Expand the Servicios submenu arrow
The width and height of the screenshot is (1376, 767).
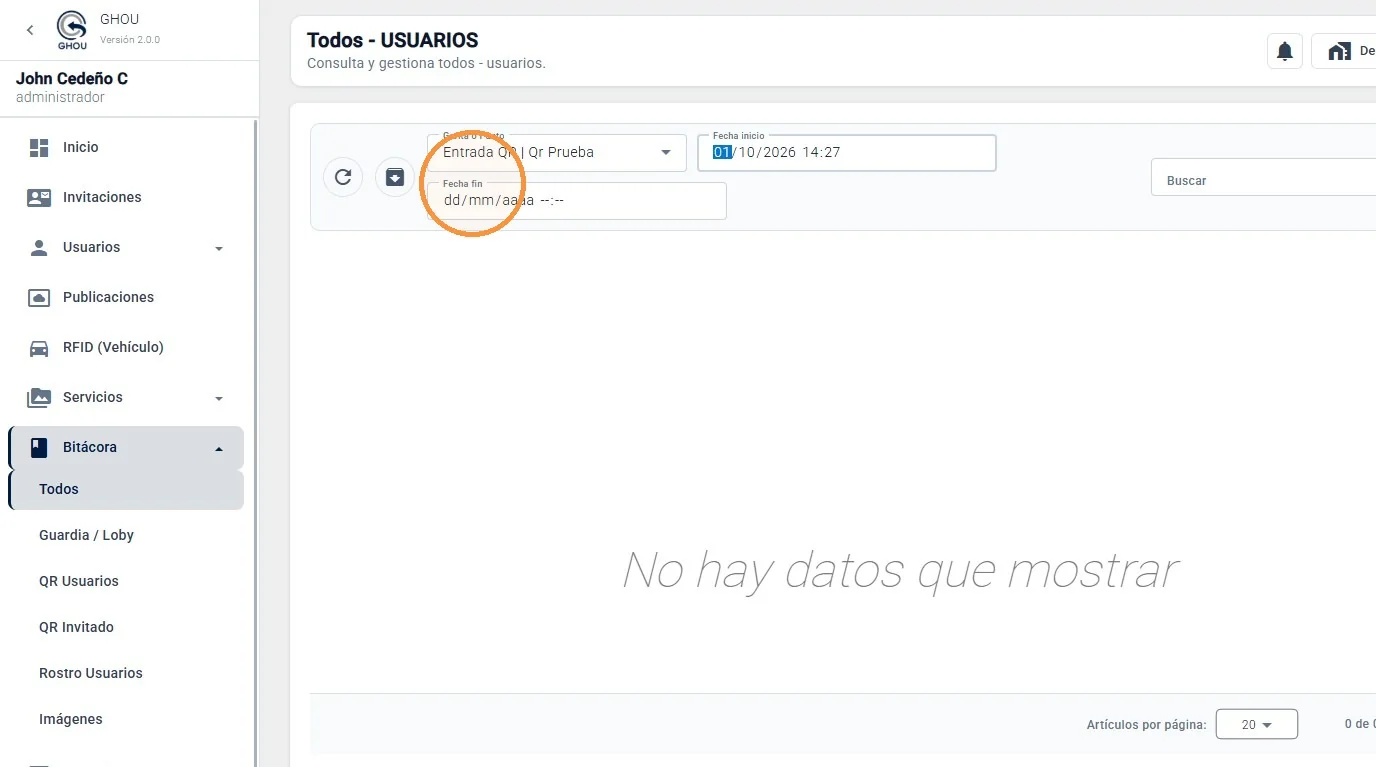(219, 399)
